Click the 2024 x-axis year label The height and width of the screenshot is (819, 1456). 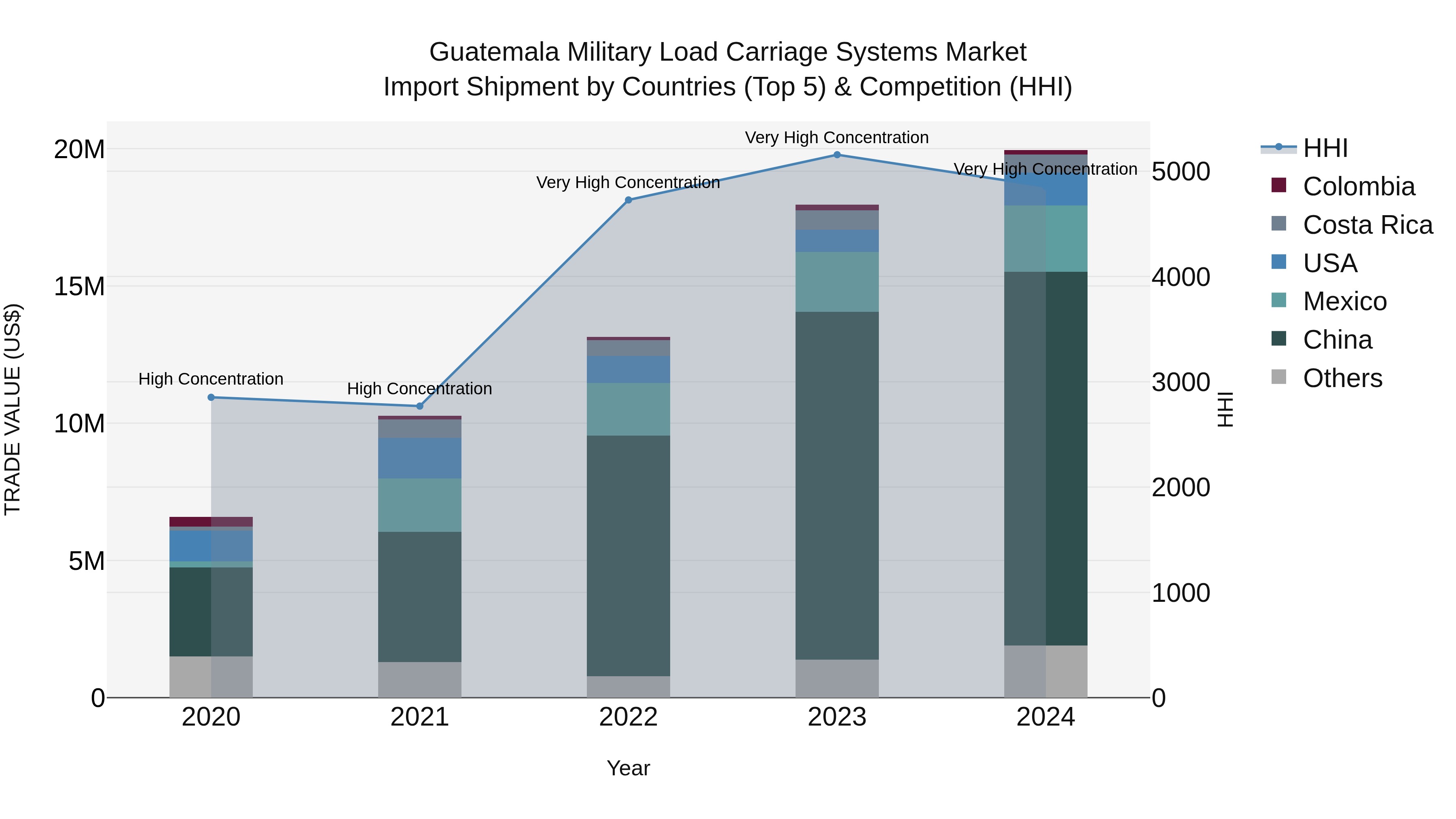1045,717
